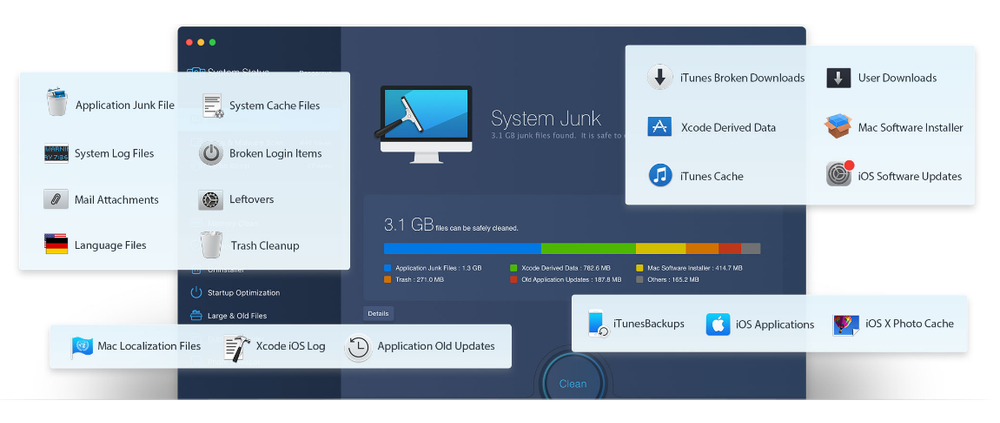Viewport: 1000px width, 423px height.
Task: Click the Broken Login Items power icon
Action: 211,153
